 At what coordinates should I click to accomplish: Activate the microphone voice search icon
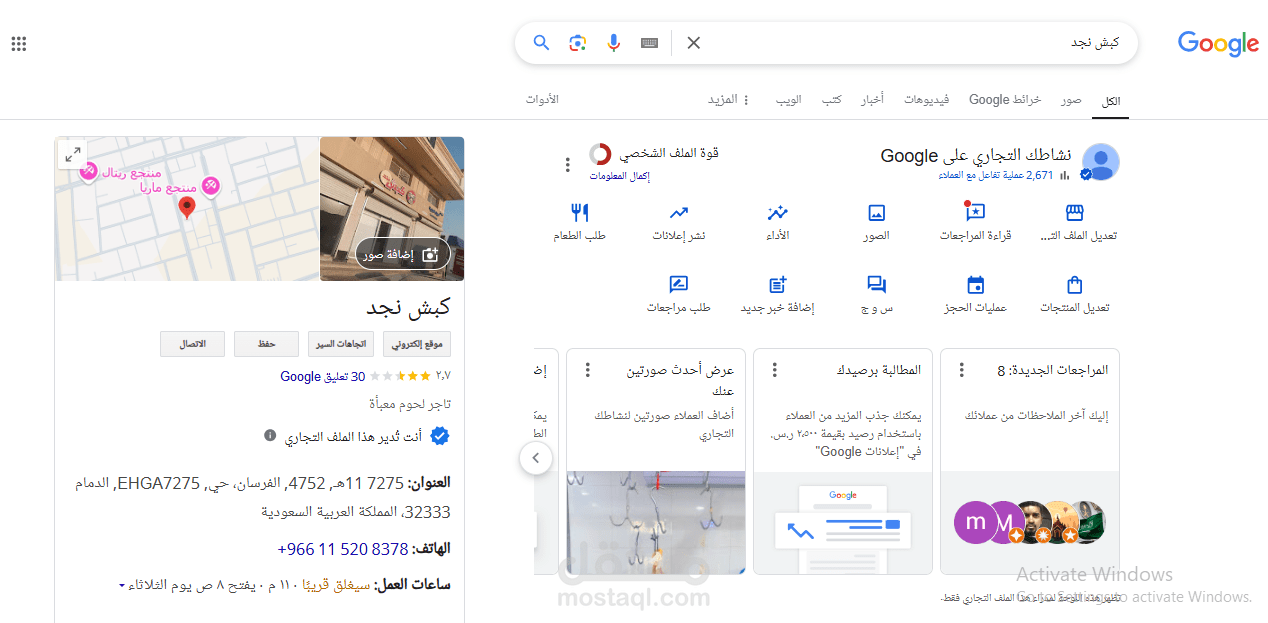click(613, 43)
